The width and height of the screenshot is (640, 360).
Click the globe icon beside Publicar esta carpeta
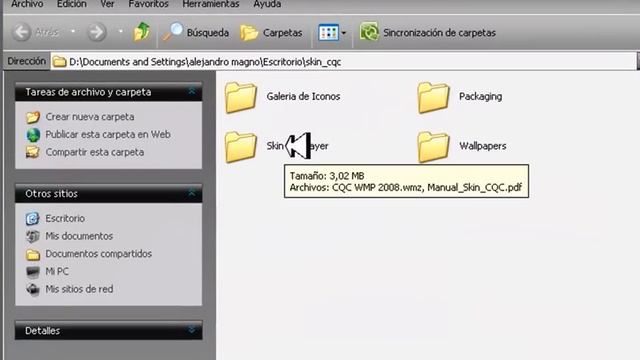pos(33,135)
